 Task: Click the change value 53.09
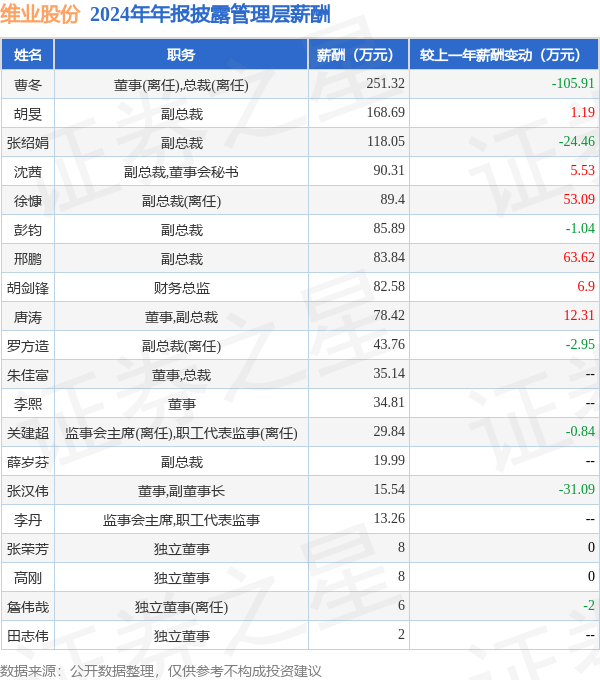[579, 199]
